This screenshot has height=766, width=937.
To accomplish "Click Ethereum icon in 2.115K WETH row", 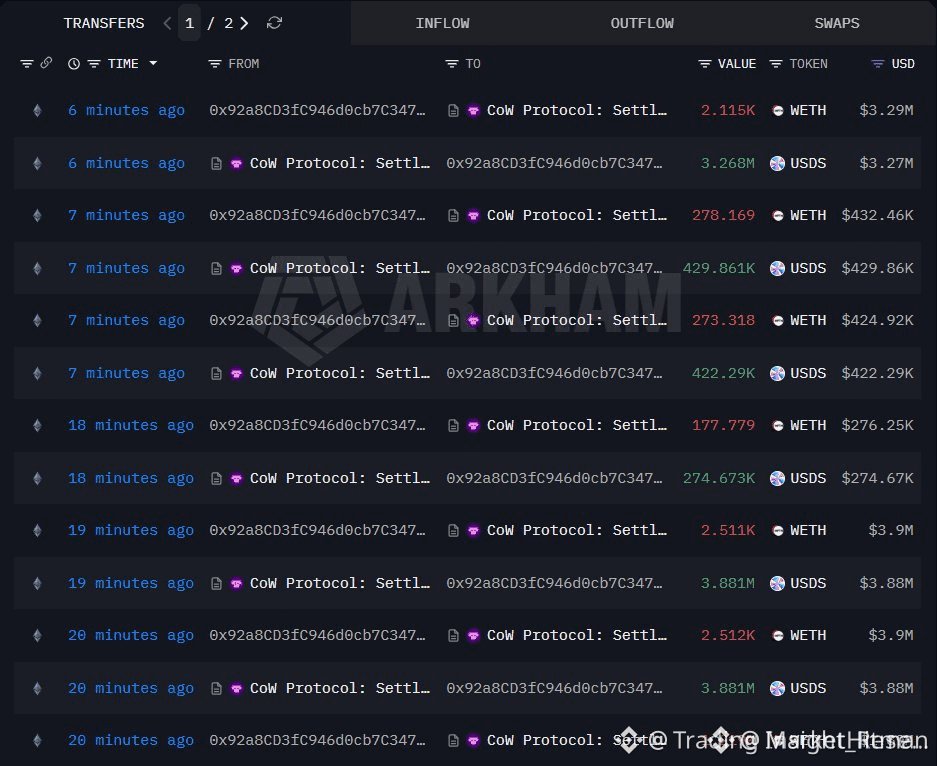I will (x=38, y=111).
